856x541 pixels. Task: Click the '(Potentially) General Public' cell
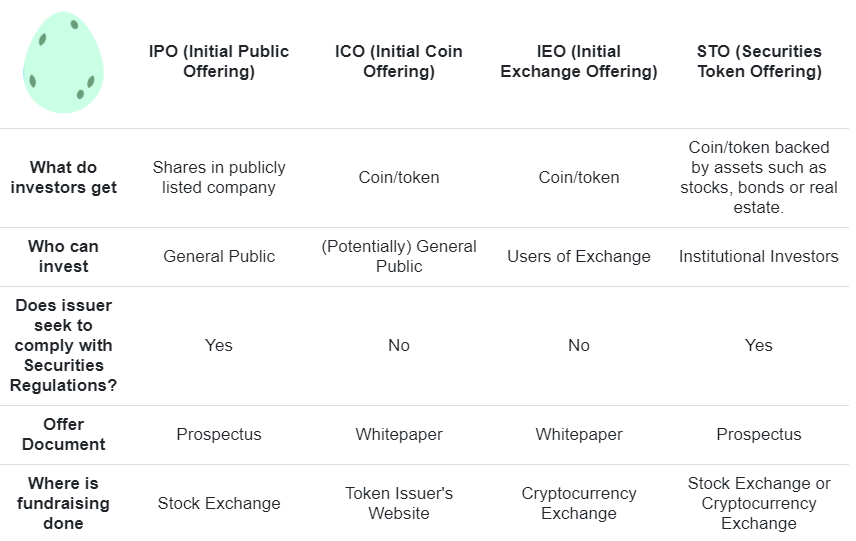pyautogui.click(x=399, y=257)
